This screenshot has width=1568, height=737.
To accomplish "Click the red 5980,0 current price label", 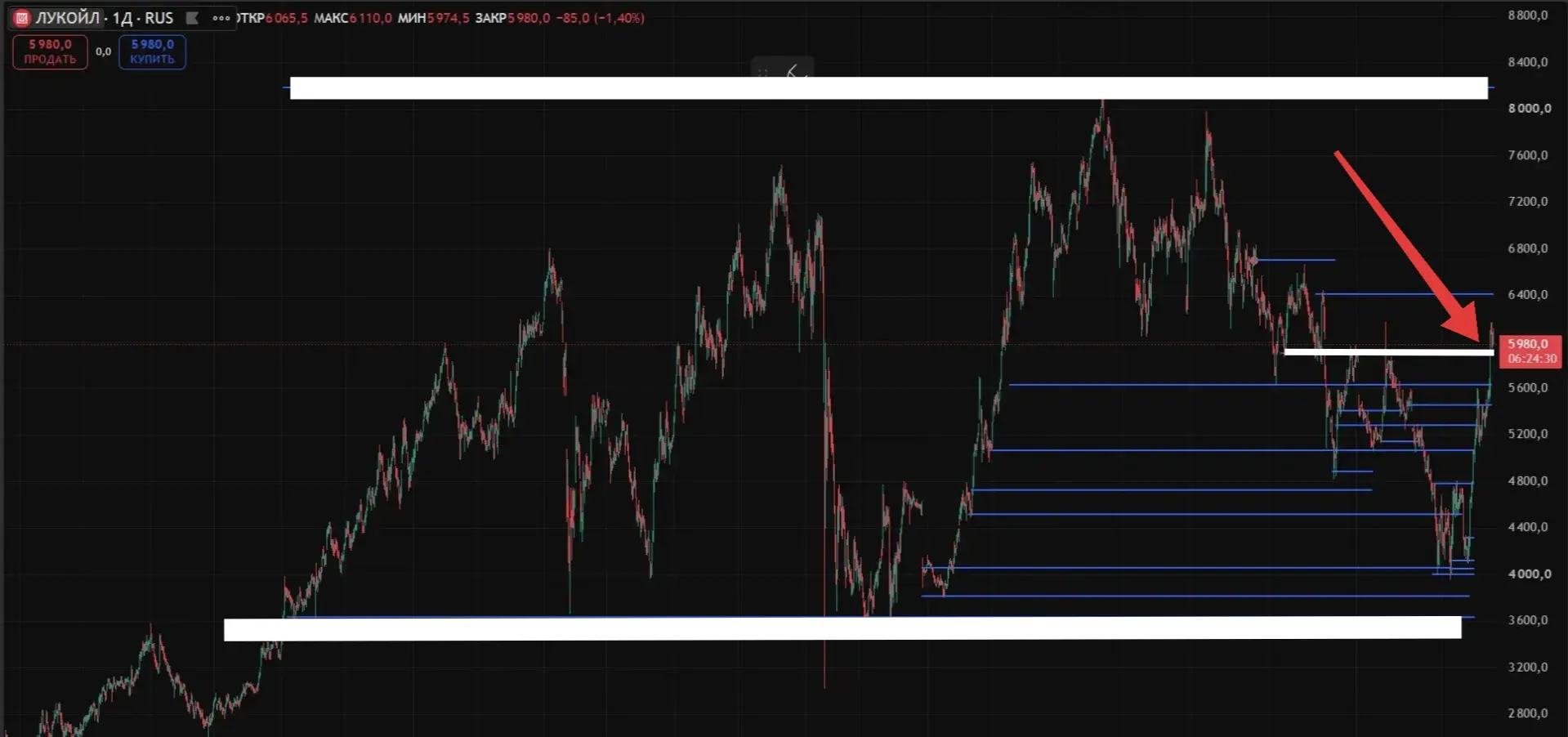I will (1530, 351).
